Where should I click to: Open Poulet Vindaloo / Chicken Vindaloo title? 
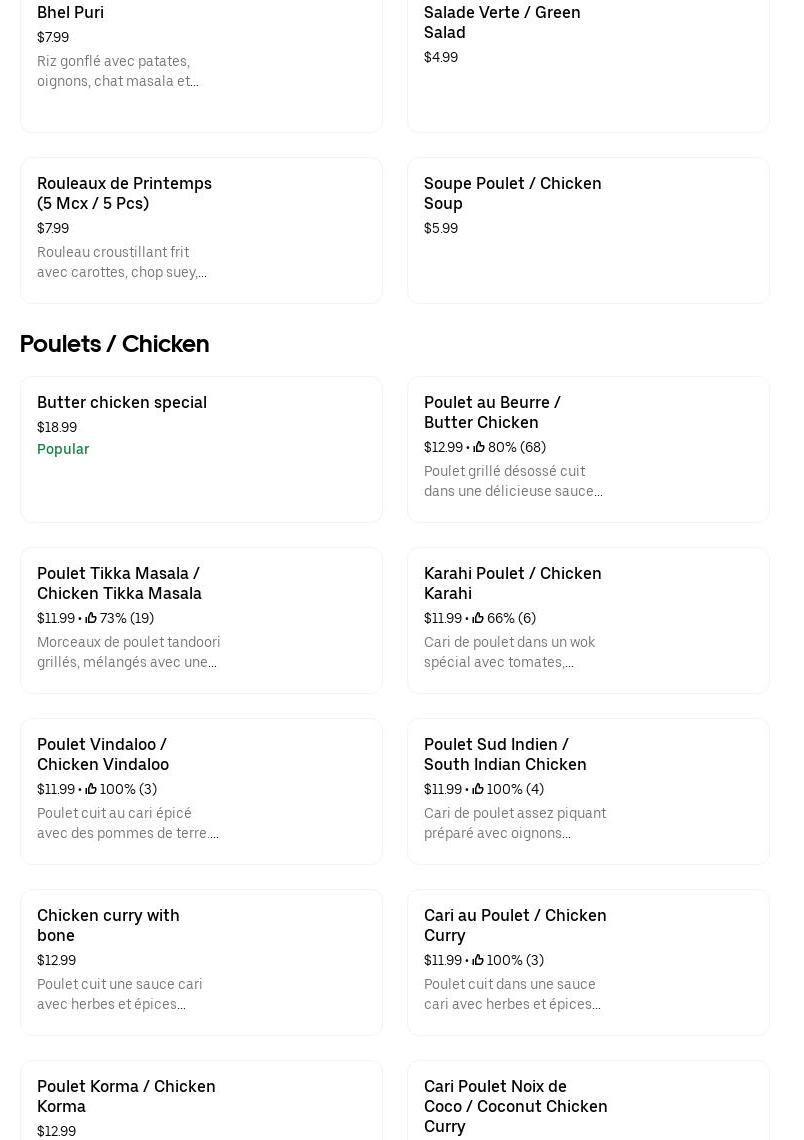102,754
